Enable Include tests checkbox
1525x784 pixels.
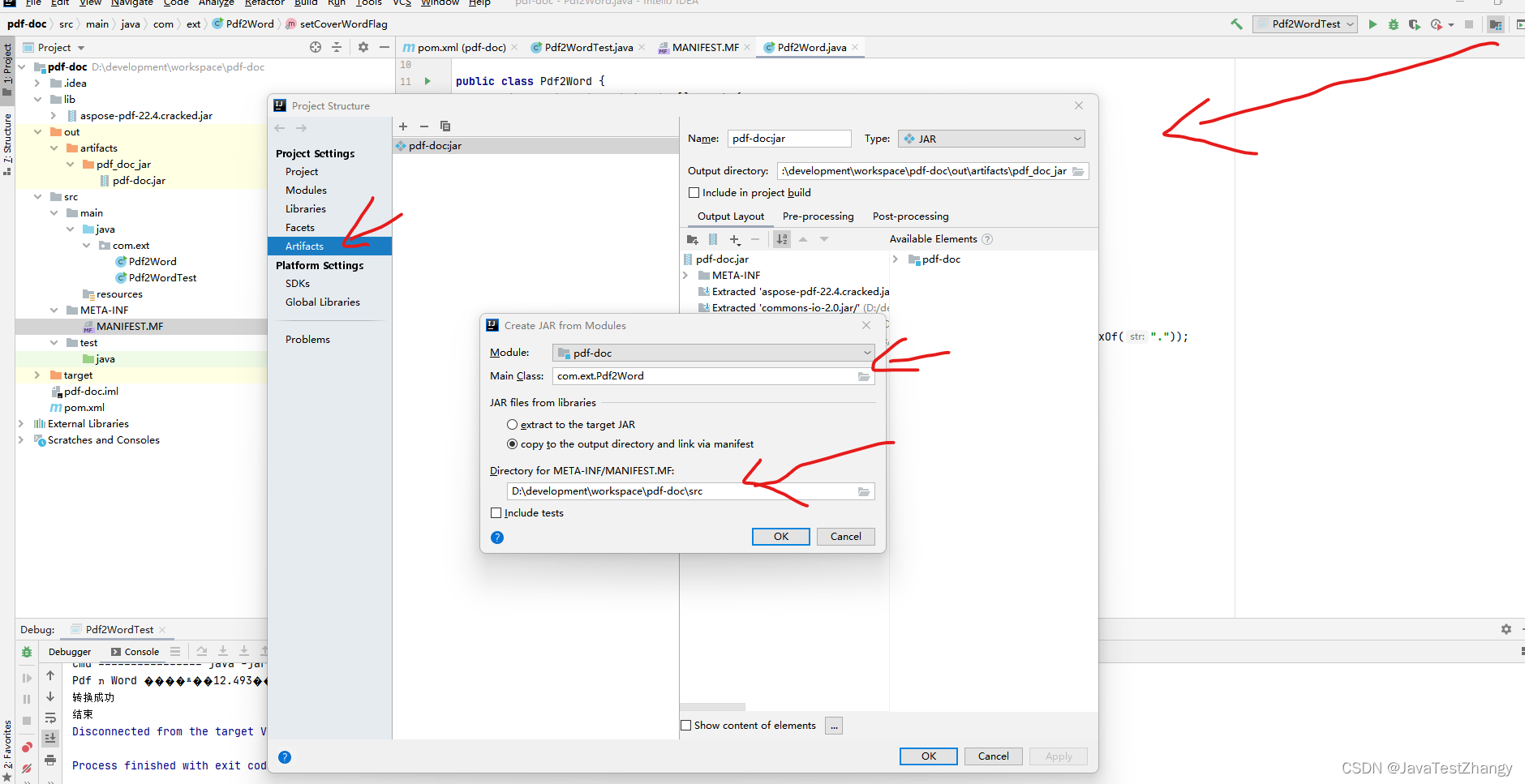coord(496,513)
